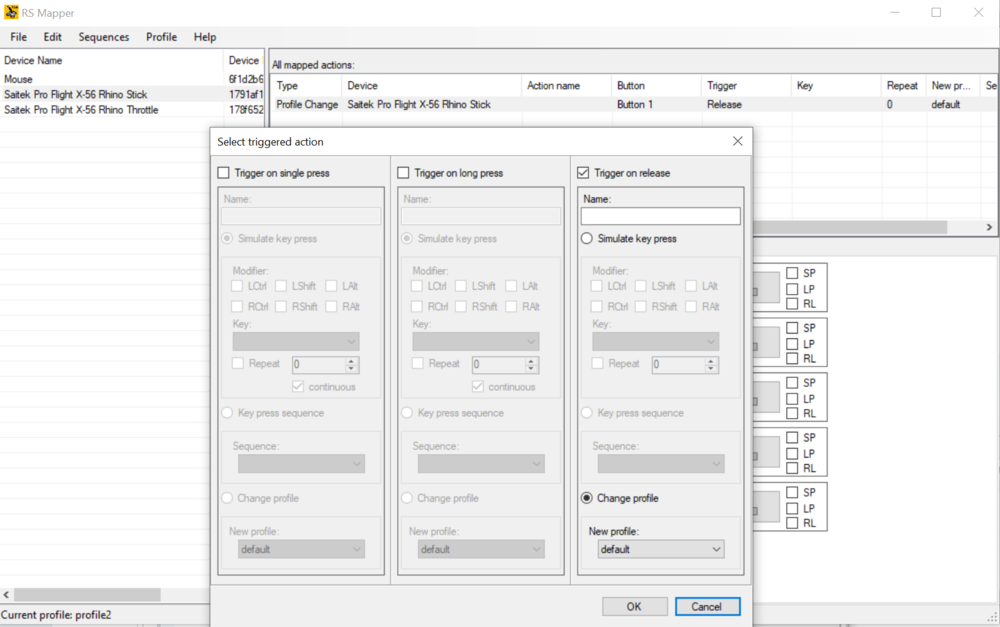
Task: Enable Trigger on long press checkbox
Action: click(403, 173)
